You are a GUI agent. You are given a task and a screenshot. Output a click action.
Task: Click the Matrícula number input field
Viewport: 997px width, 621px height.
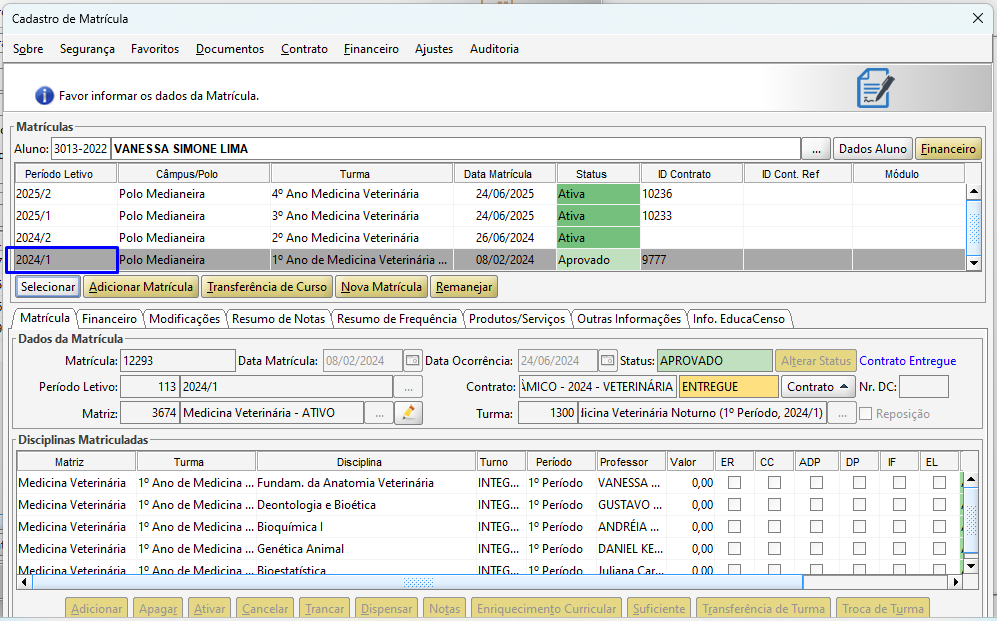pyautogui.click(x=177, y=360)
